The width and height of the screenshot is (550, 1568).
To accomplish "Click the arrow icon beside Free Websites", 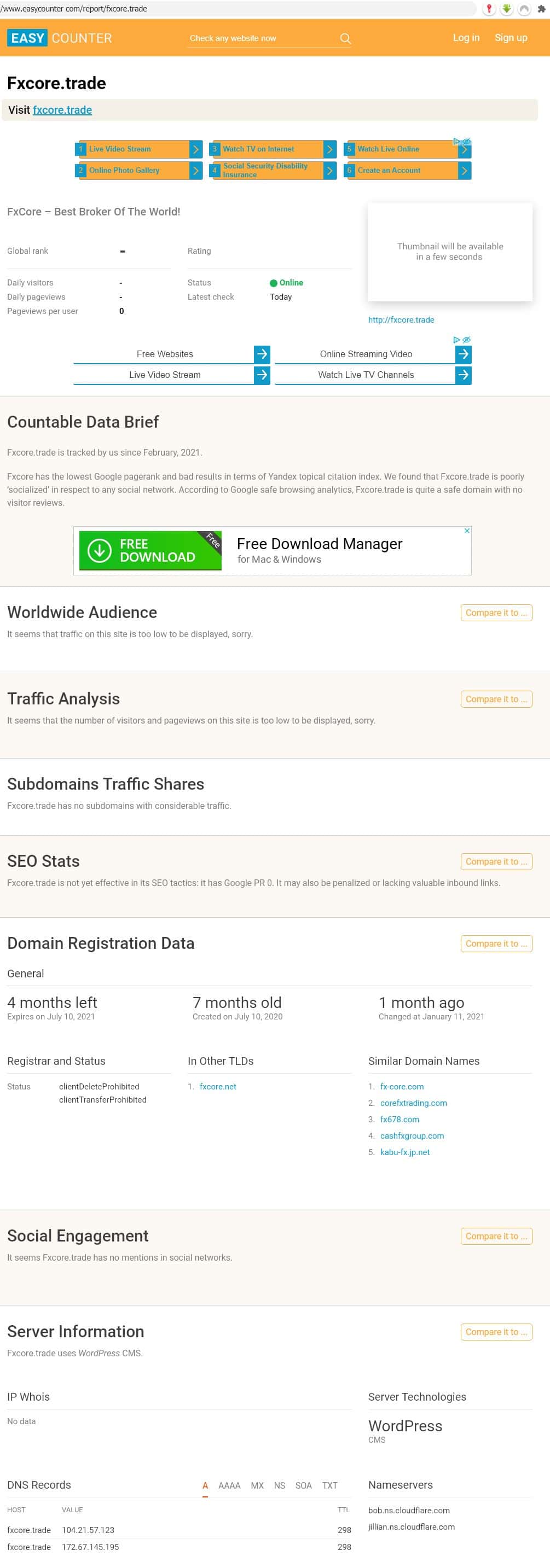I will tap(262, 354).
